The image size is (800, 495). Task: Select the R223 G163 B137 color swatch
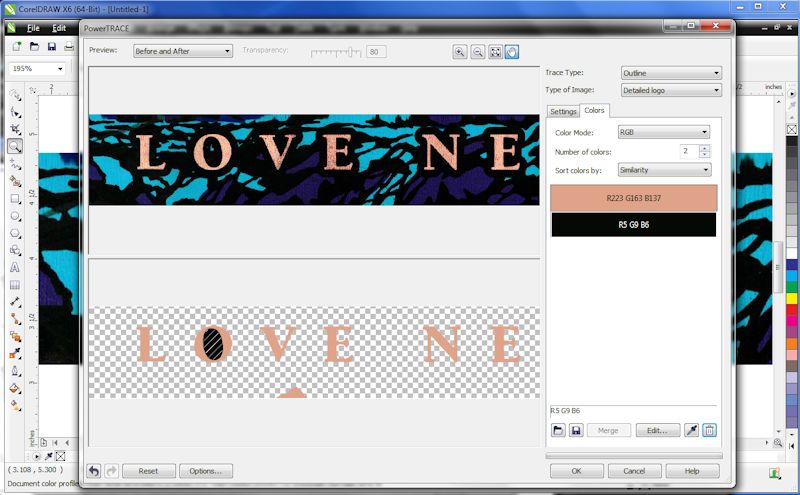[x=633, y=198]
